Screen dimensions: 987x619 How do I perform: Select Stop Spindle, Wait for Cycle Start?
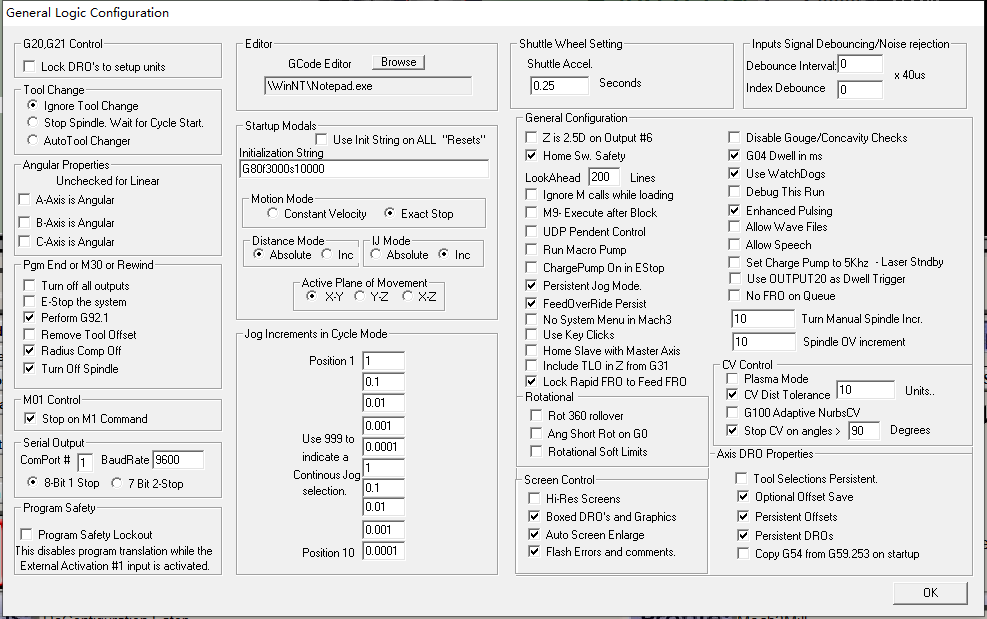33,122
